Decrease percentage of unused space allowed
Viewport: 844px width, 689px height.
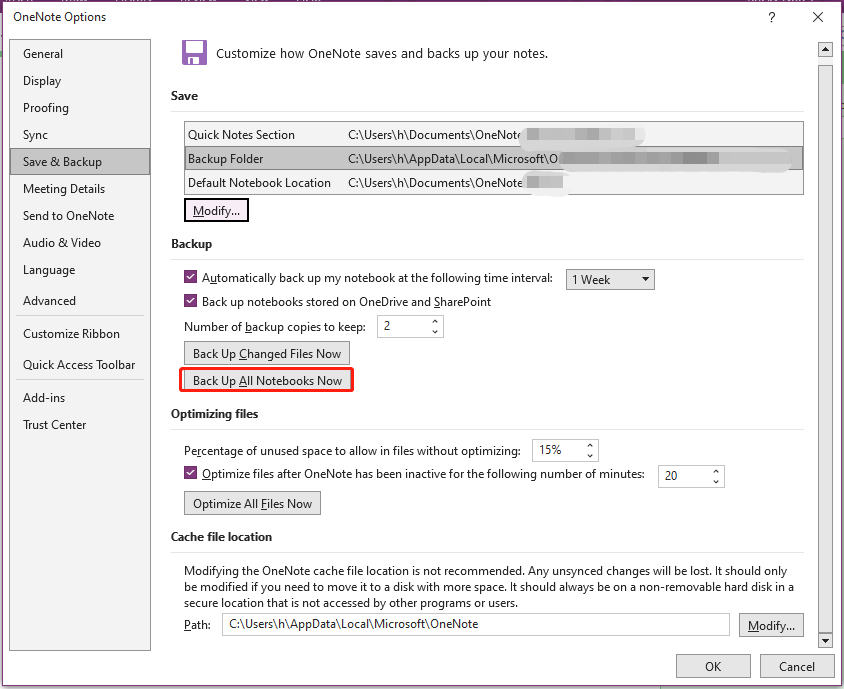click(590, 455)
